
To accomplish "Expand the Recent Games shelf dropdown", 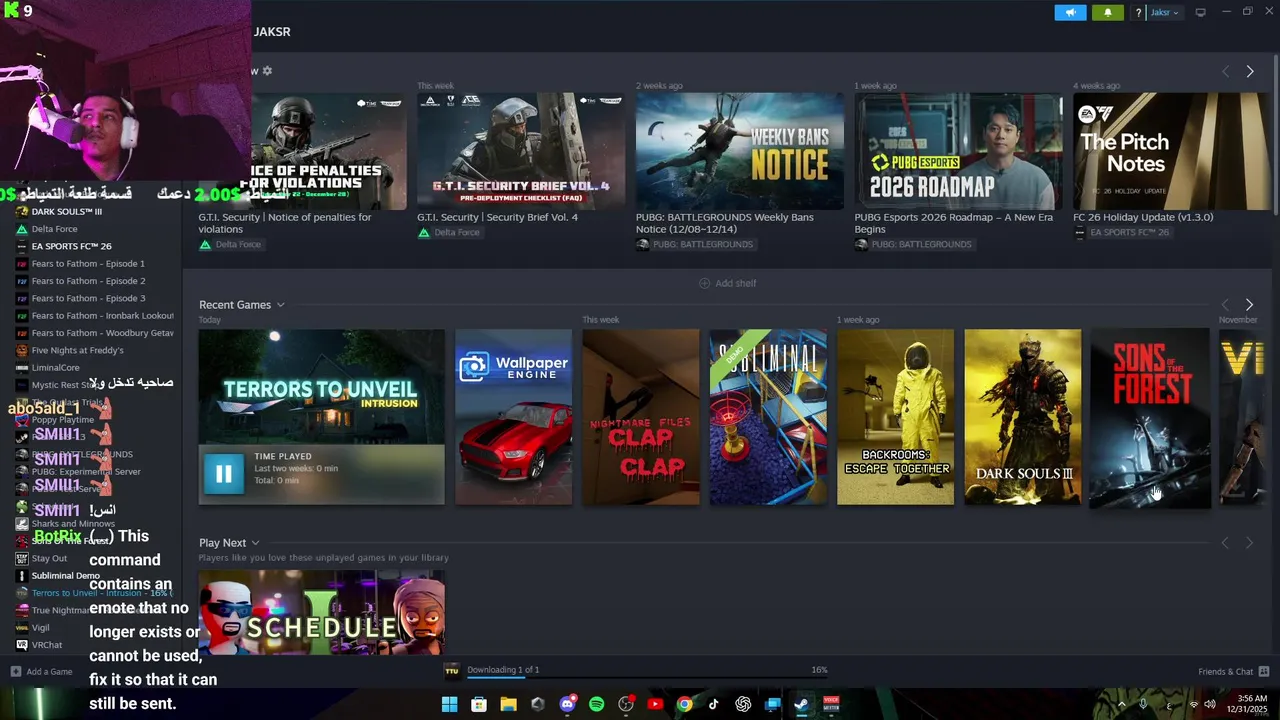I will pos(280,305).
